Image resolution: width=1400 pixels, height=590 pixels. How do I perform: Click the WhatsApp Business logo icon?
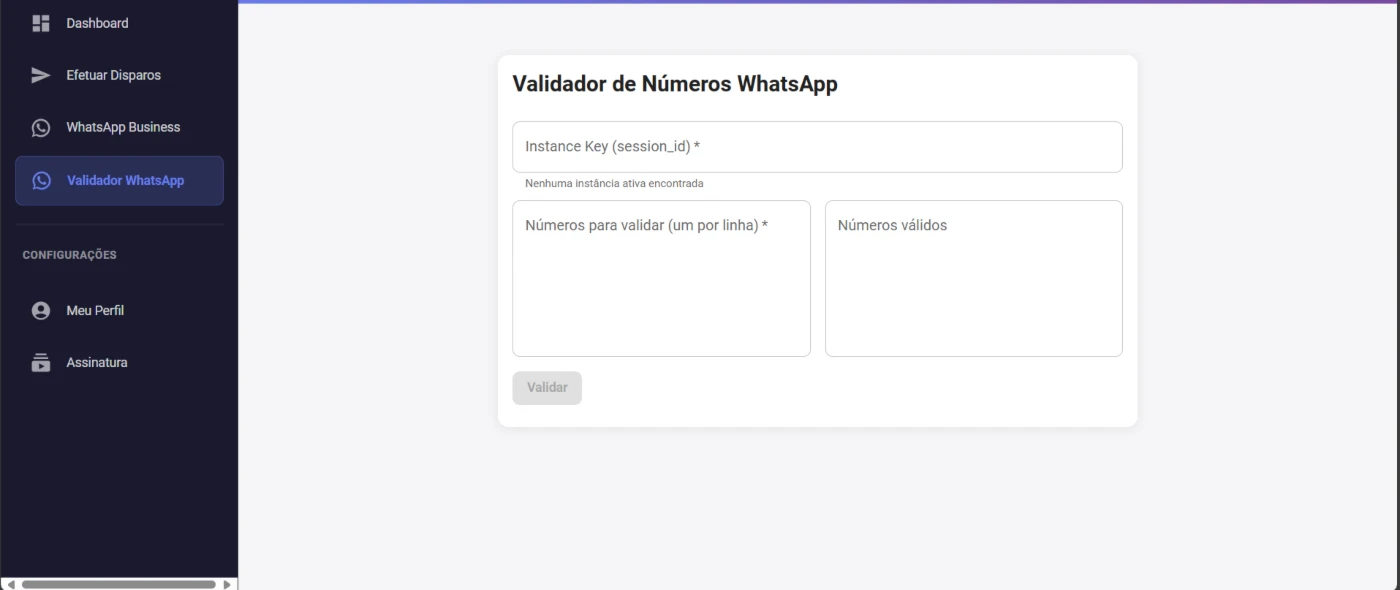click(x=41, y=128)
